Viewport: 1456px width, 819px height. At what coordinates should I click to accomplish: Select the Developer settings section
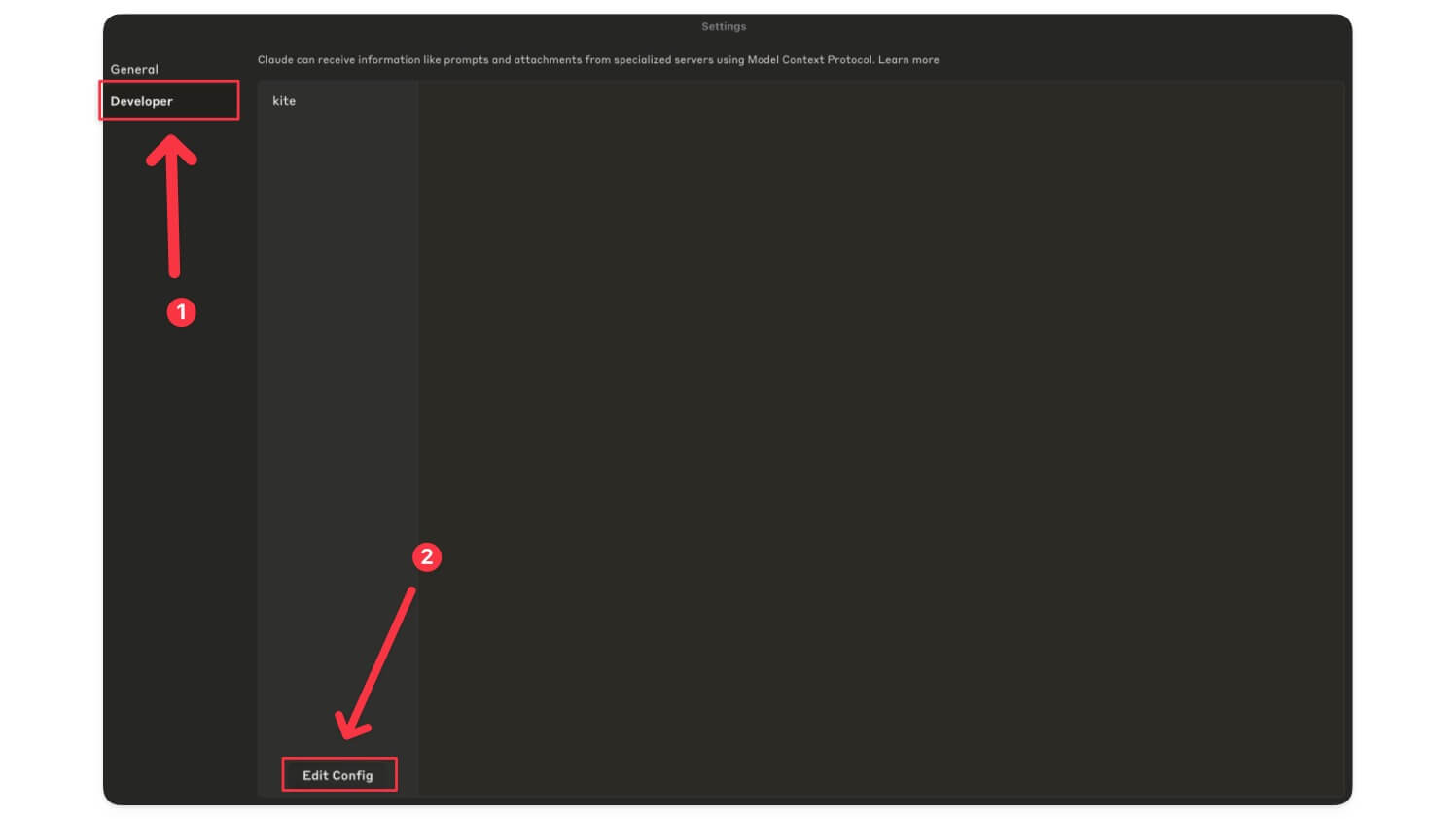[169, 101]
